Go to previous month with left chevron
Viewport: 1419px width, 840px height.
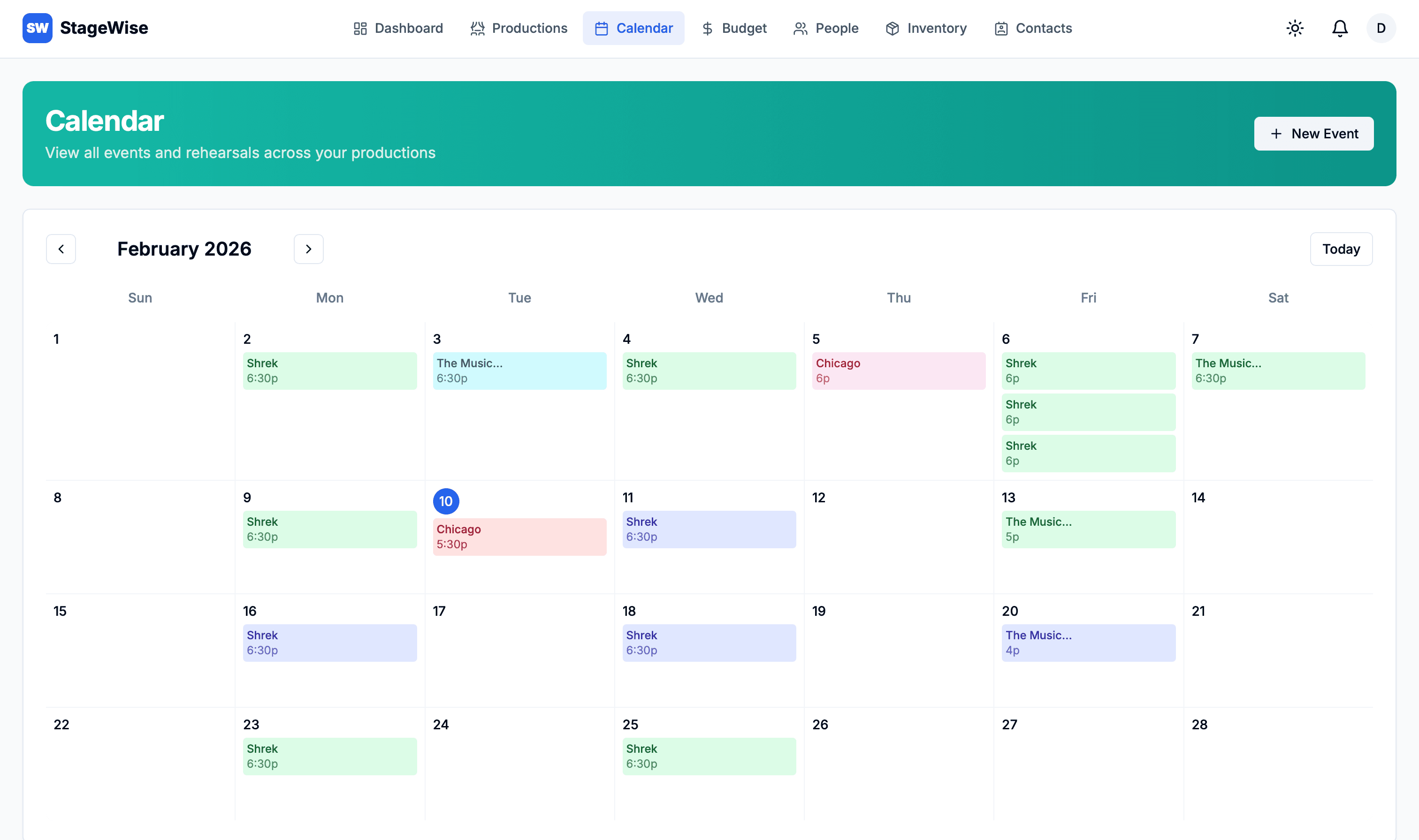61,249
